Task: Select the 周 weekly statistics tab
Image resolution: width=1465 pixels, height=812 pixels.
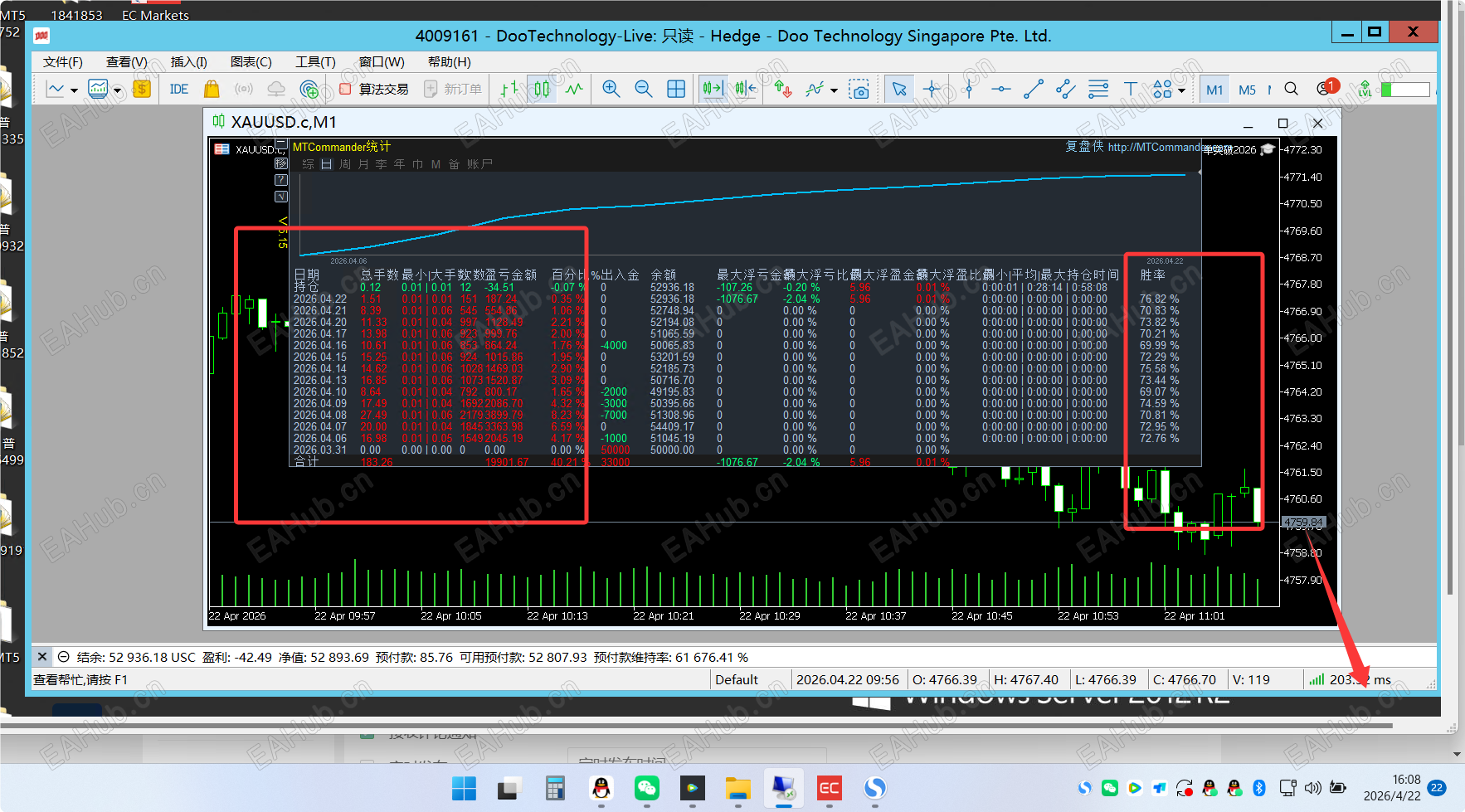Action: tap(345, 164)
